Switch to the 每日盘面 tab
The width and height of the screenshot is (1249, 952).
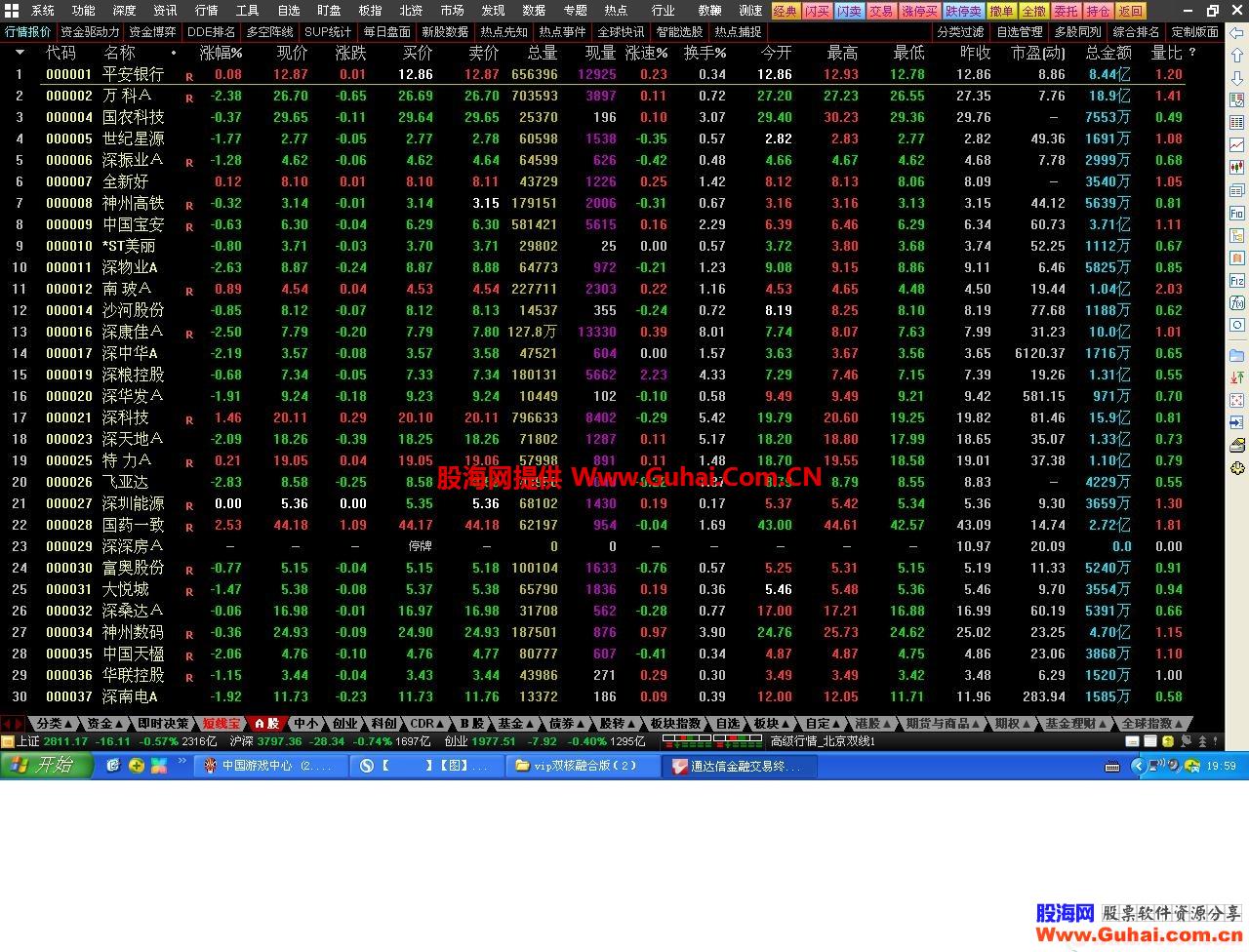(387, 32)
